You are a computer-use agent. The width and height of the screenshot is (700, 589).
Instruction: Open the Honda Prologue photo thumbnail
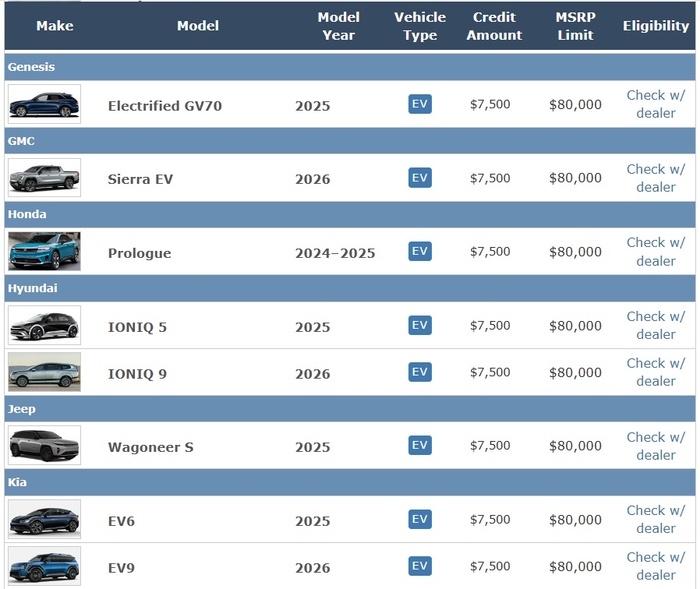[44, 251]
